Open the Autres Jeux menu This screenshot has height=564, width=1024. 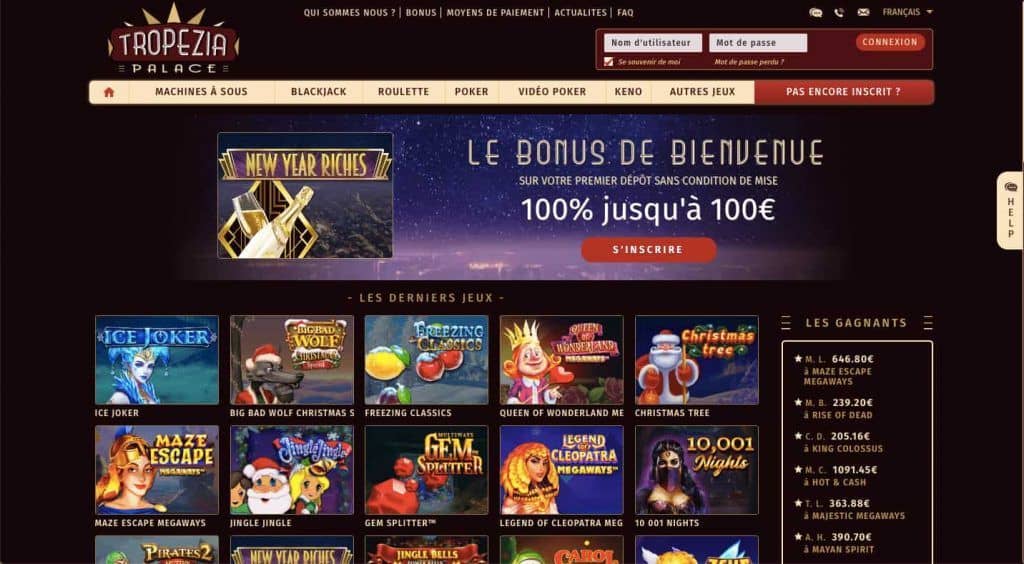(702, 92)
